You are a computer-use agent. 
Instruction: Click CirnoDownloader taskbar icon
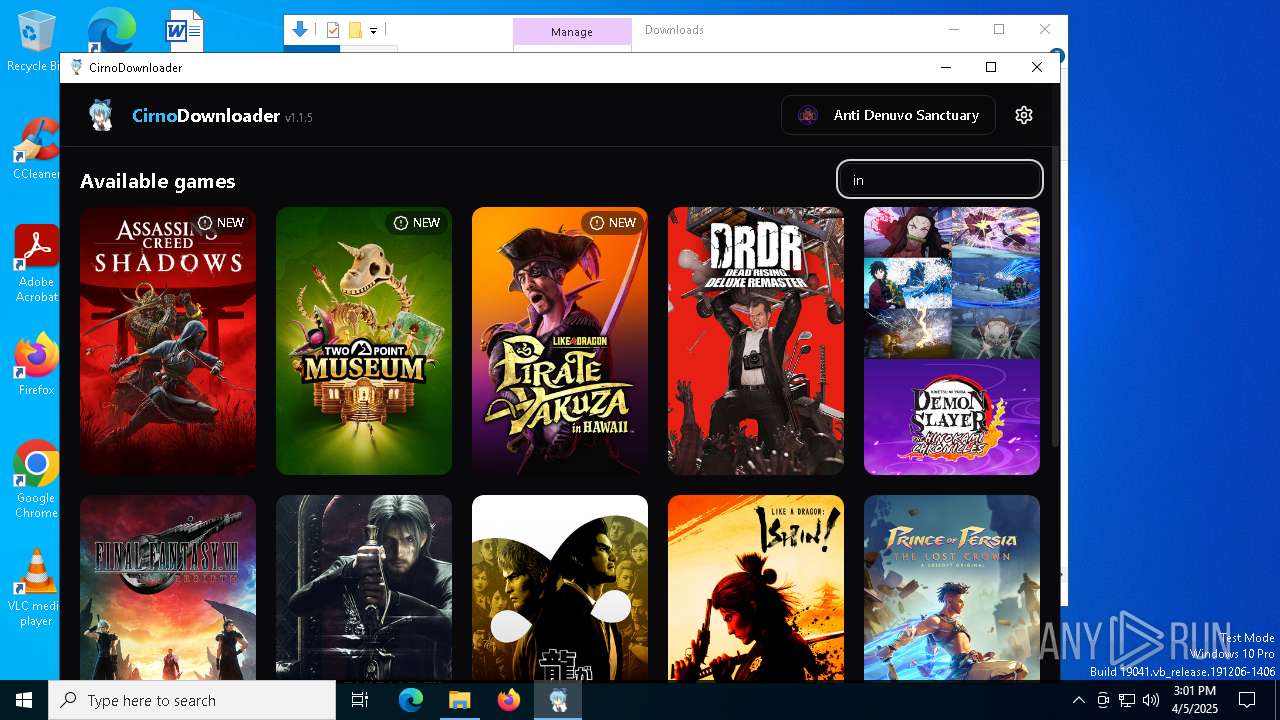[x=558, y=700]
